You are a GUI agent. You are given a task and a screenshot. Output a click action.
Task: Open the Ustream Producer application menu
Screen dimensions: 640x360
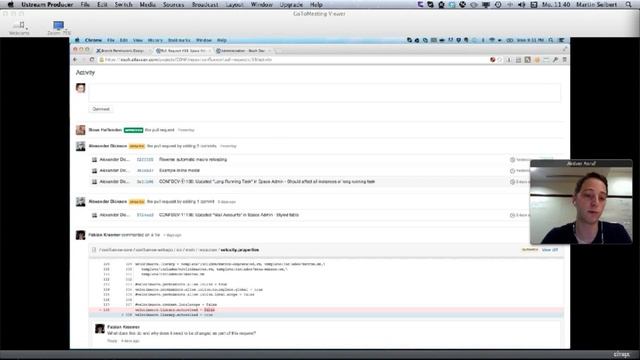point(47,4)
